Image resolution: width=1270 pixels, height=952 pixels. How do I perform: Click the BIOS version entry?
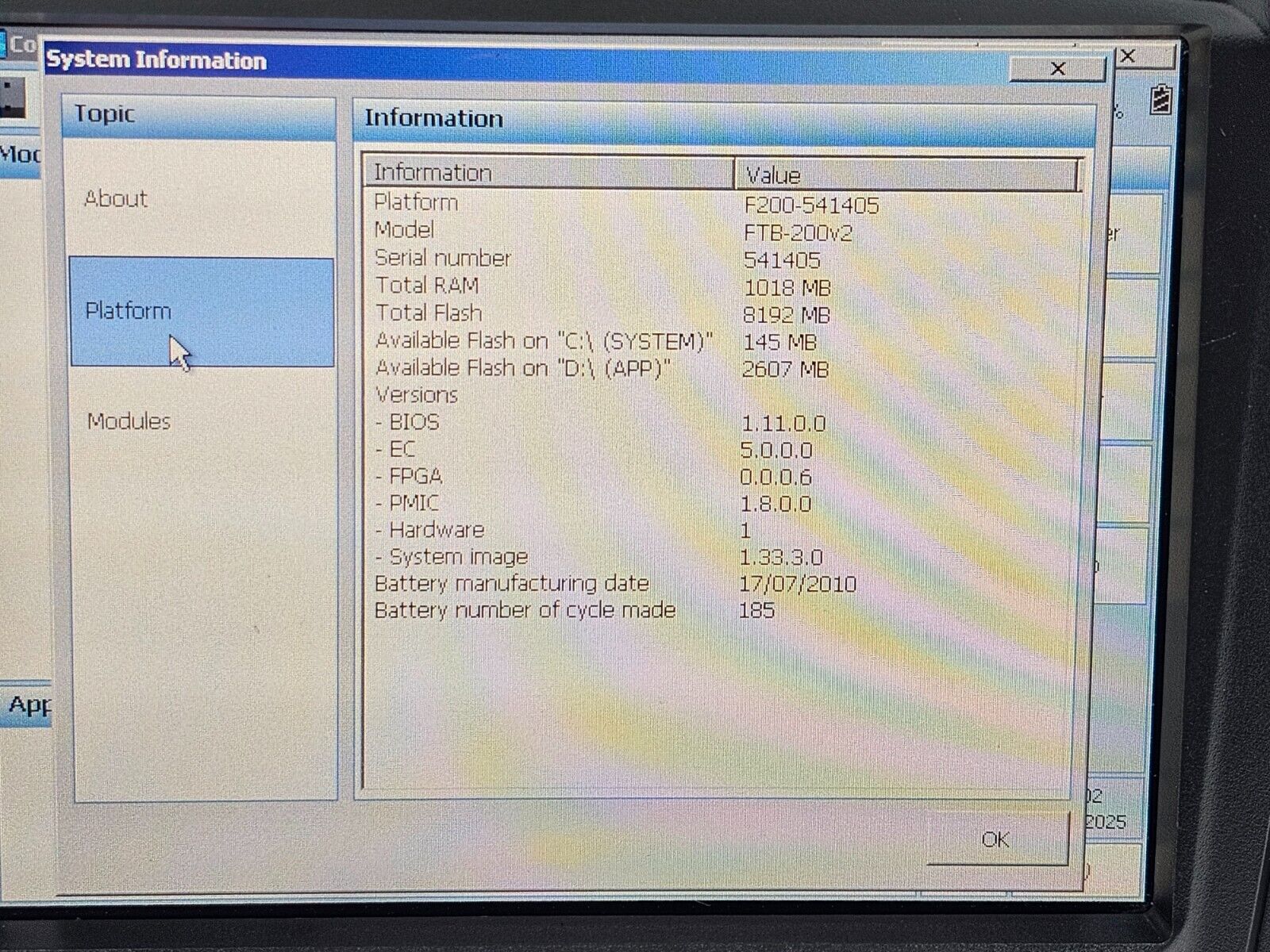[x=556, y=423]
